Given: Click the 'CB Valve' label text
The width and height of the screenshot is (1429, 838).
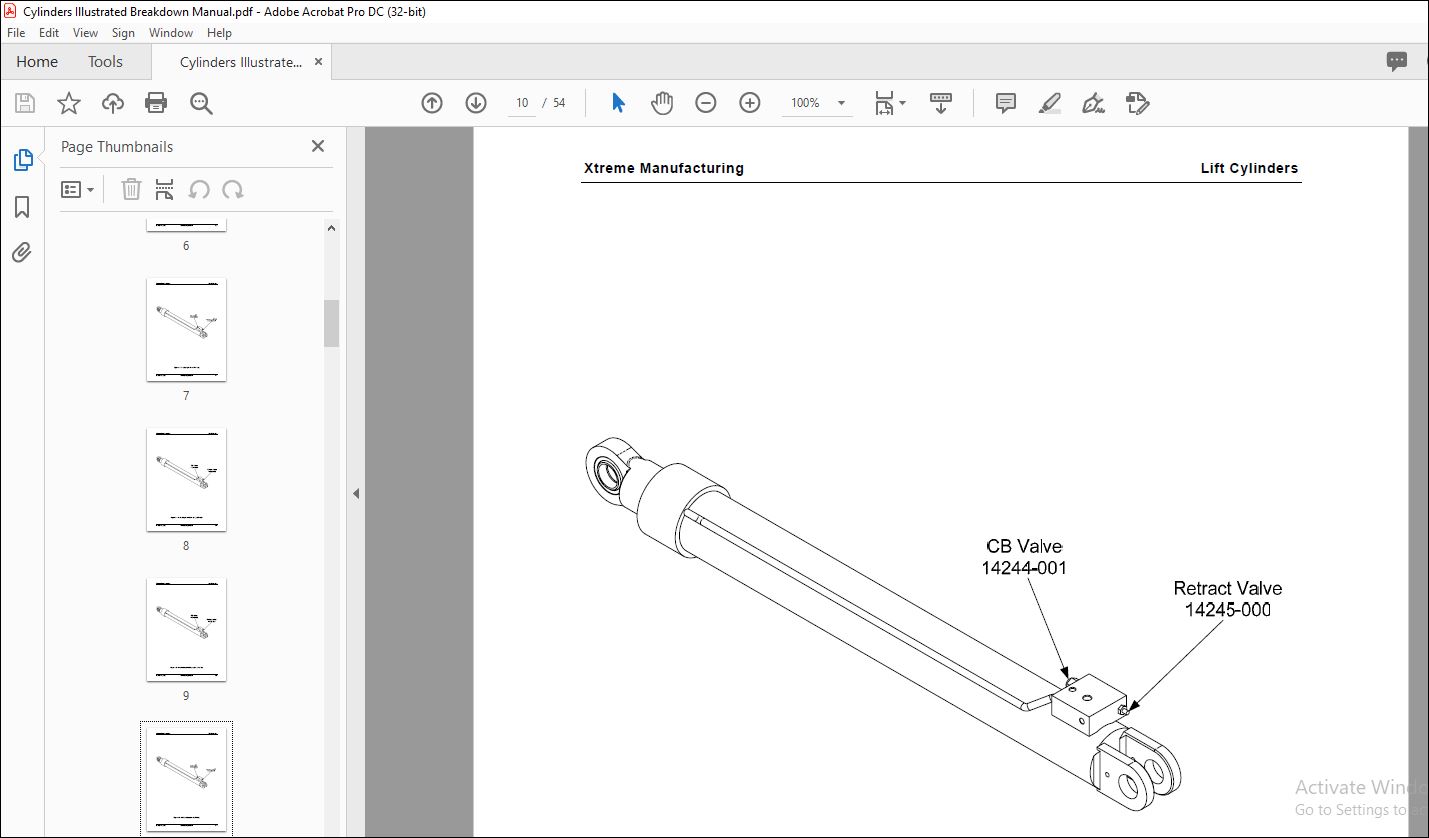Looking at the screenshot, I should (1024, 546).
